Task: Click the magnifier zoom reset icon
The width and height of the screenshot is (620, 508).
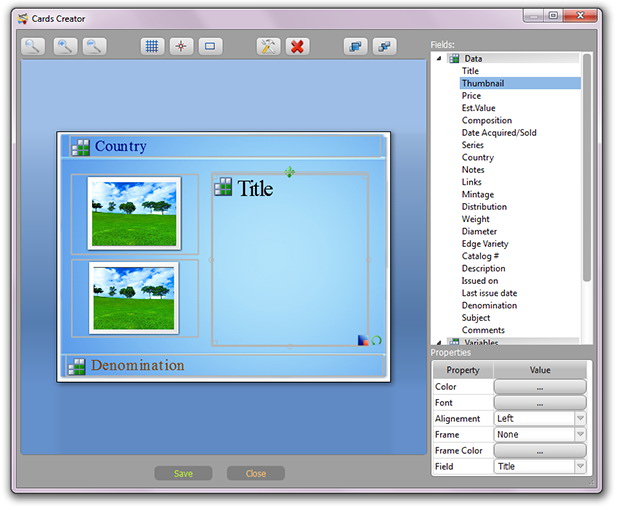Action: pos(33,47)
